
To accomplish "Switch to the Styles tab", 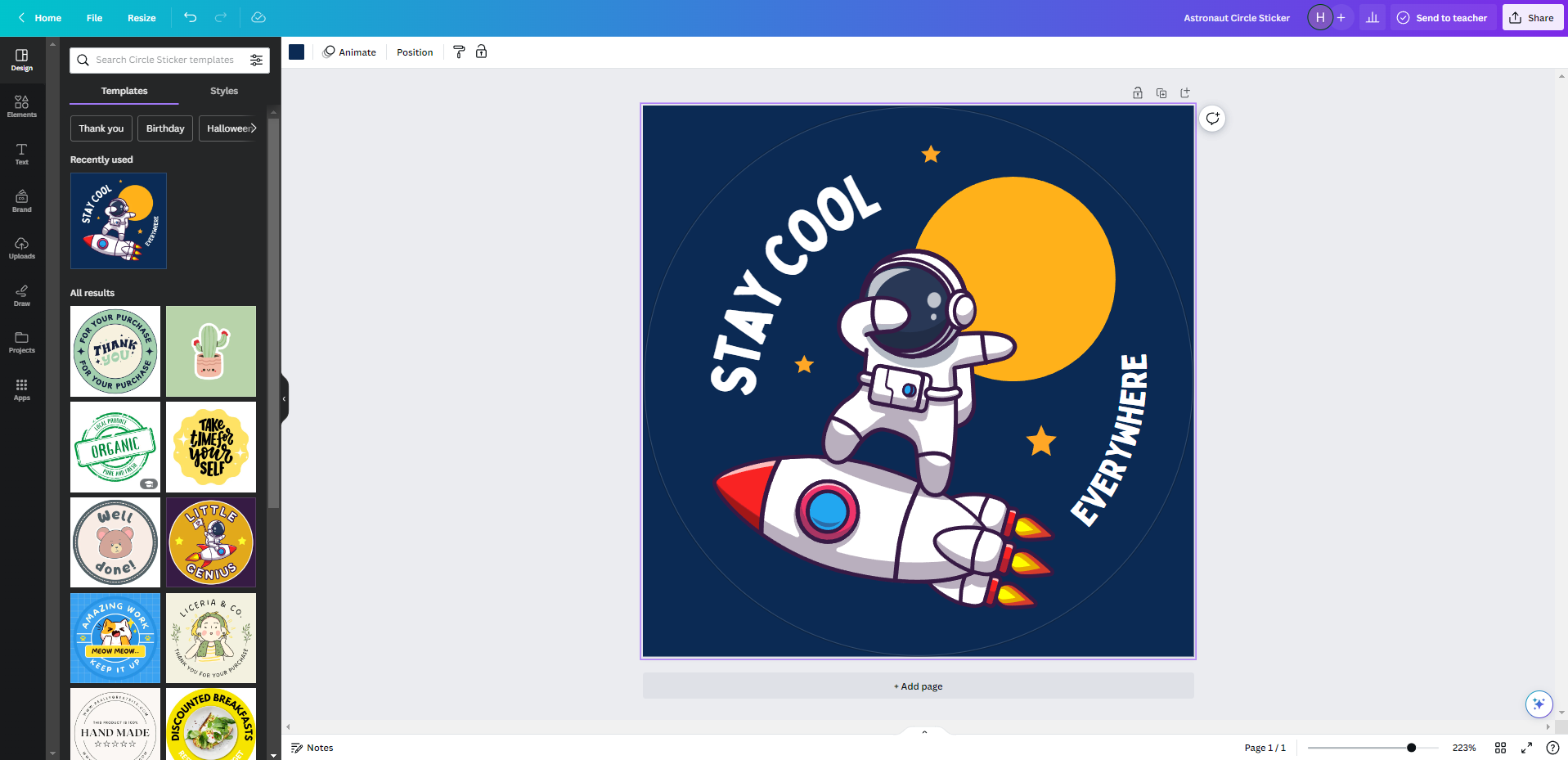I will click(223, 91).
